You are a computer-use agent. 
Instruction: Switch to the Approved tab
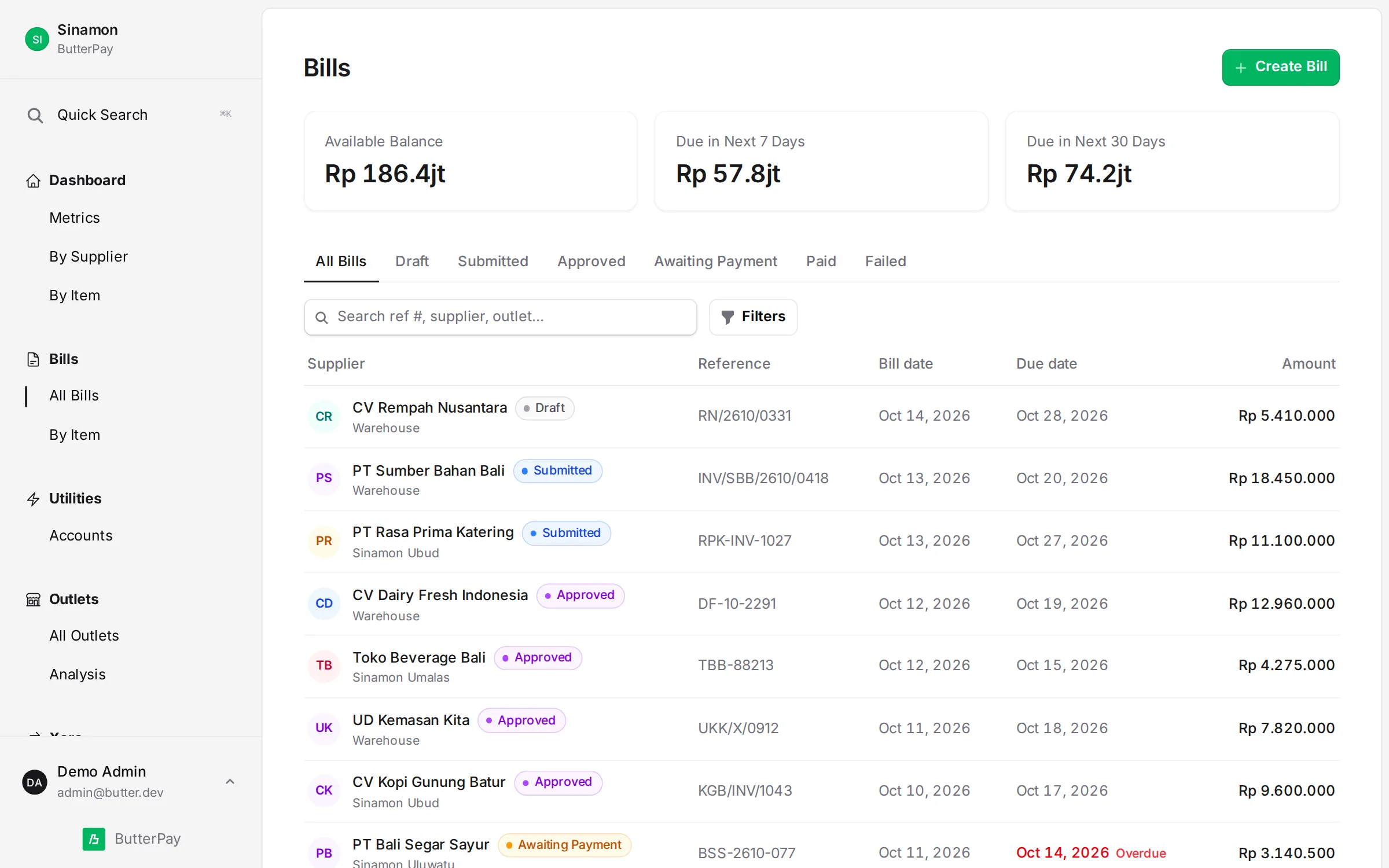pyautogui.click(x=591, y=262)
